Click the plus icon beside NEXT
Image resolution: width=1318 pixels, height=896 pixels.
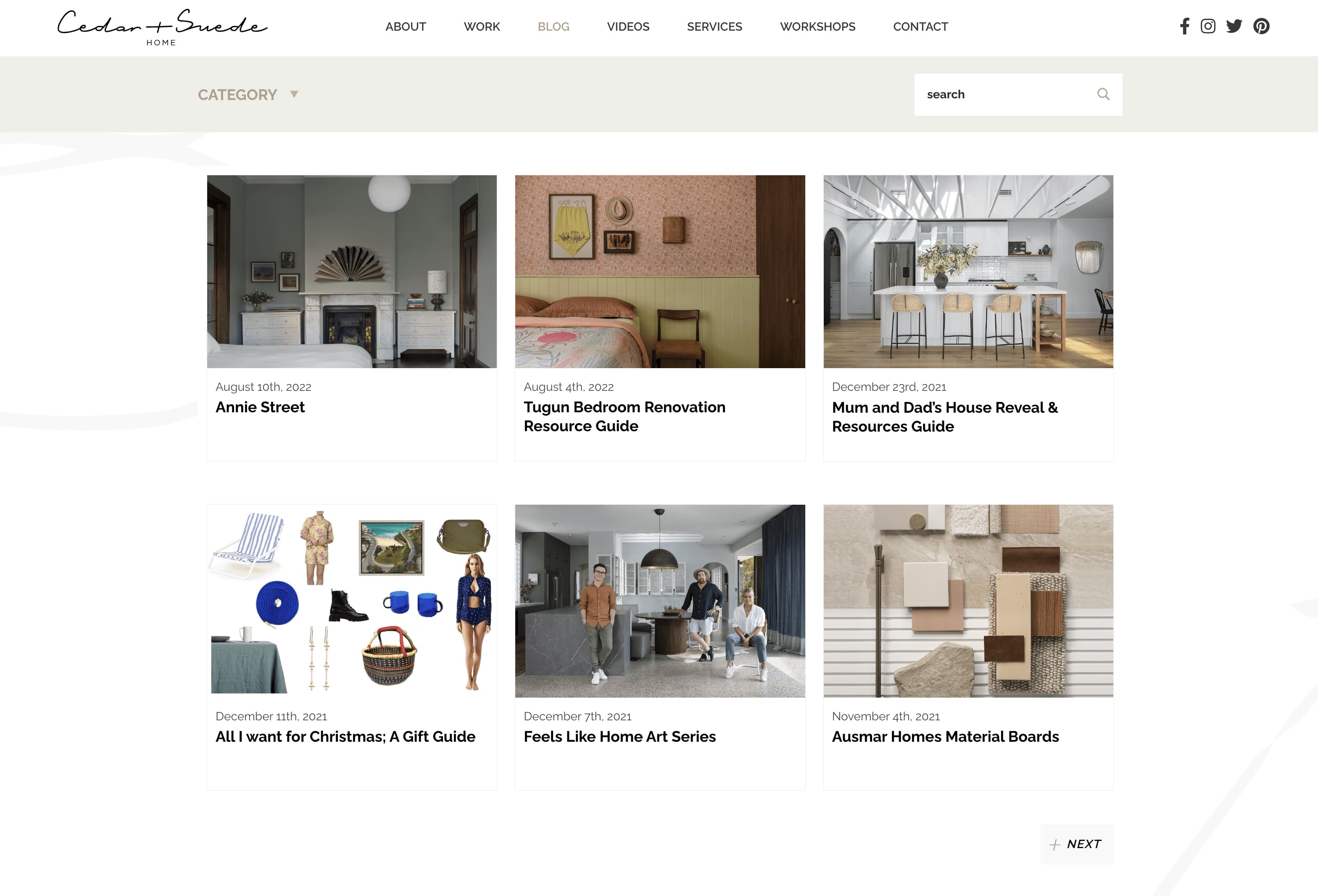coord(1055,844)
